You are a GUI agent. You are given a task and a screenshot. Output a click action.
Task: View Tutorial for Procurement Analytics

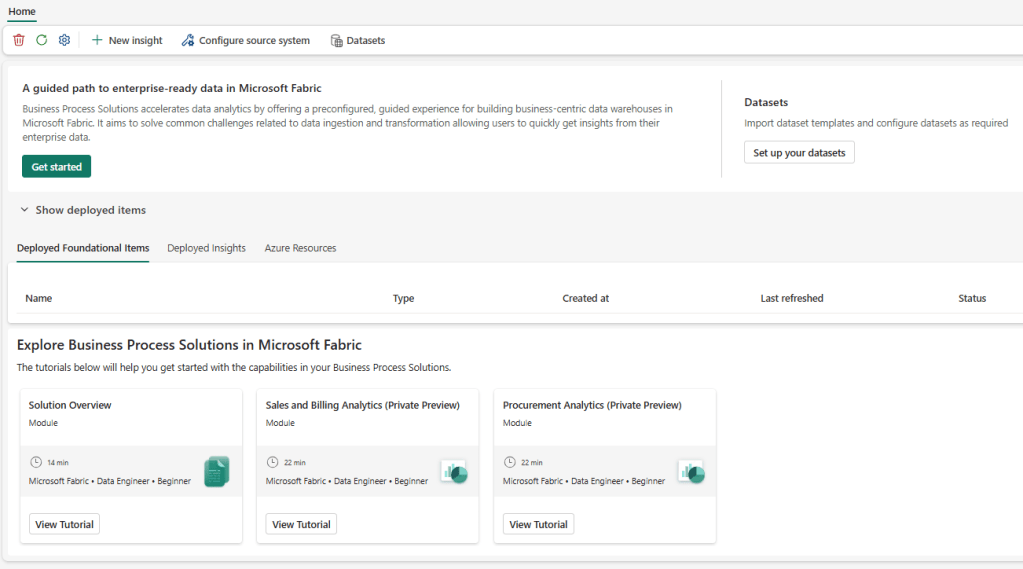(x=538, y=525)
